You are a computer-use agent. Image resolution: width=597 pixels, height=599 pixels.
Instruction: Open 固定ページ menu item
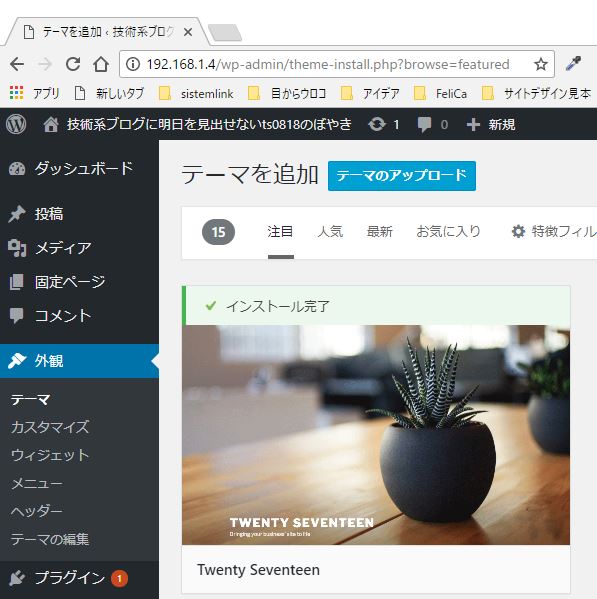point(79,282)
